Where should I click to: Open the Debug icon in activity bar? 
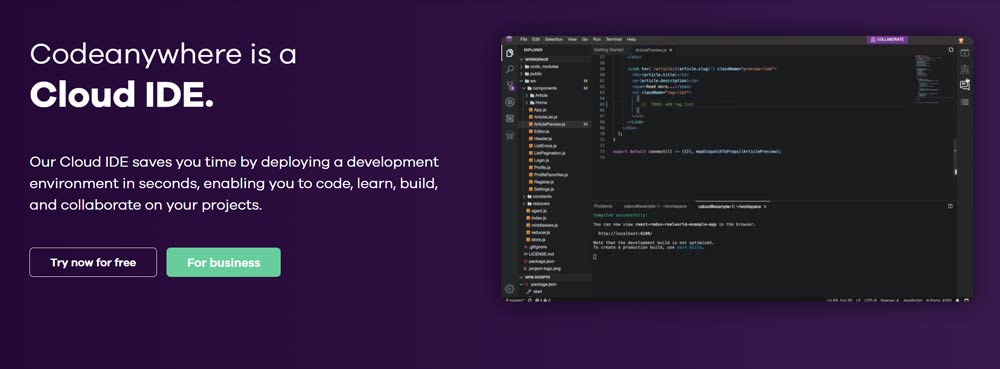pos(510,102)
